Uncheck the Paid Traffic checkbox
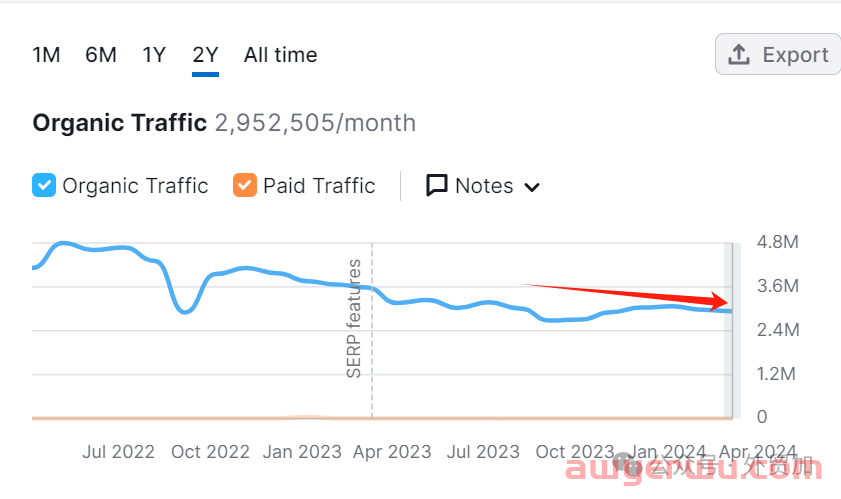Screen dimensions: 841x499 click(245, 186)
